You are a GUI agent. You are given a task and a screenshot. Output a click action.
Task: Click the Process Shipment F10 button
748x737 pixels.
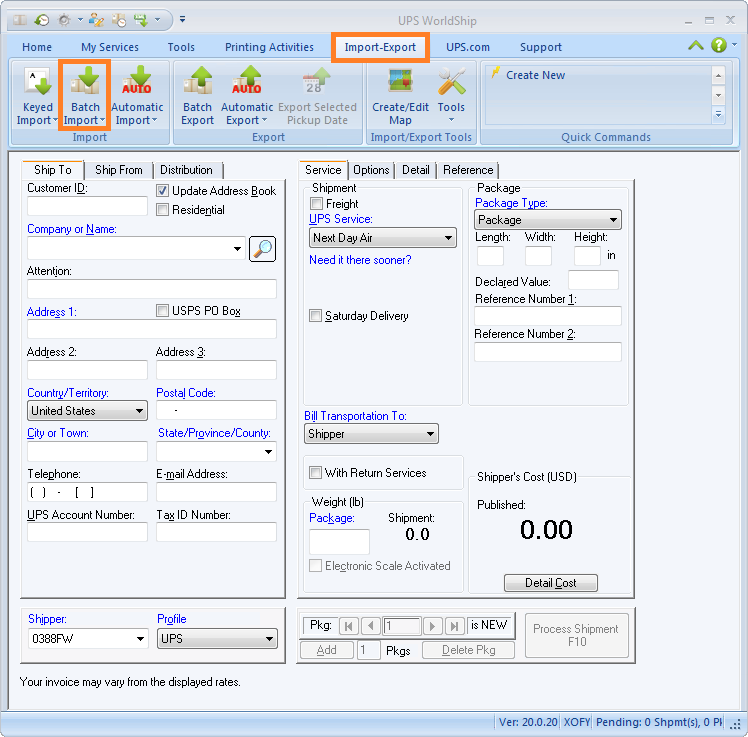coord(576,635)
